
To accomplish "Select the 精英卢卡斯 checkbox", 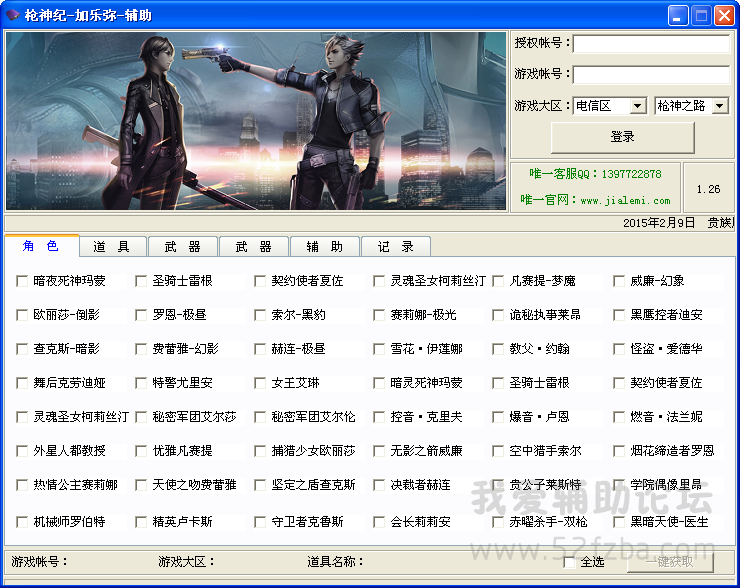I will click(x=141, y=522).
